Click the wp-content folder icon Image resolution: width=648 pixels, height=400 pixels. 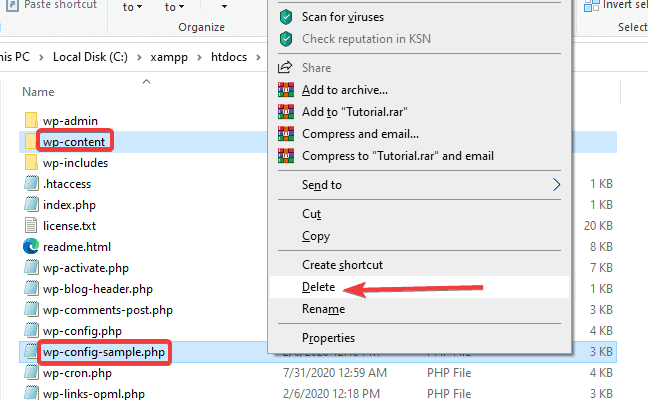pyautogui.click(x=31, y=141)
